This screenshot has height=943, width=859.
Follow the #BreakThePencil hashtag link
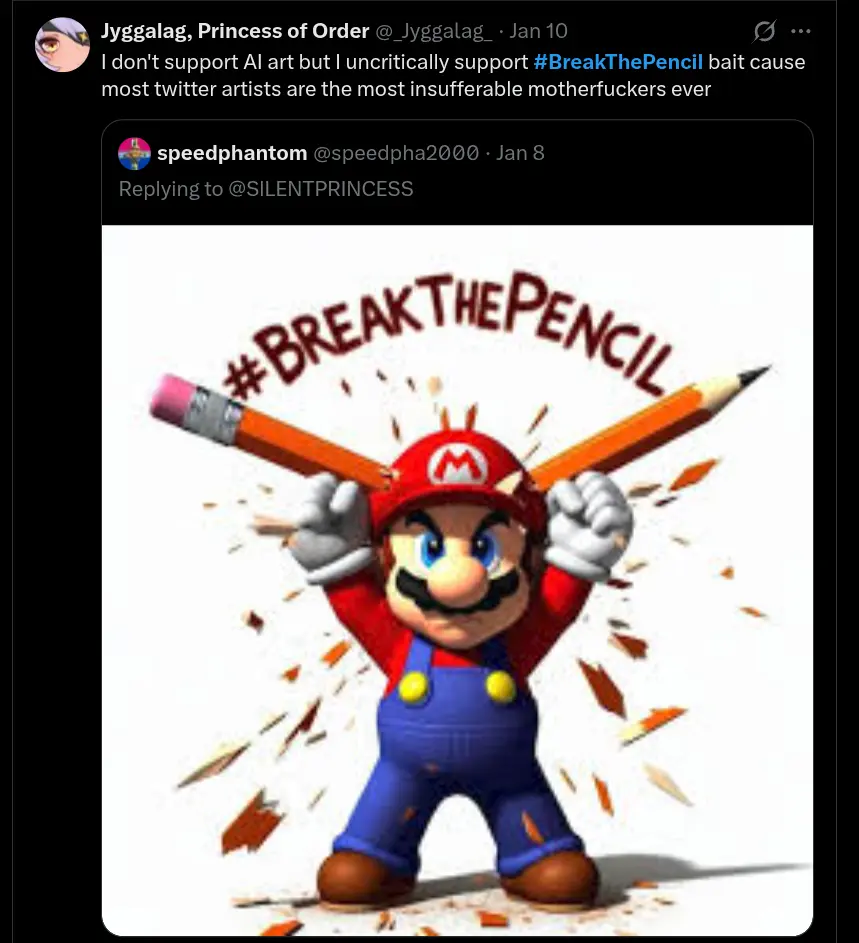(x=618, y=62)
